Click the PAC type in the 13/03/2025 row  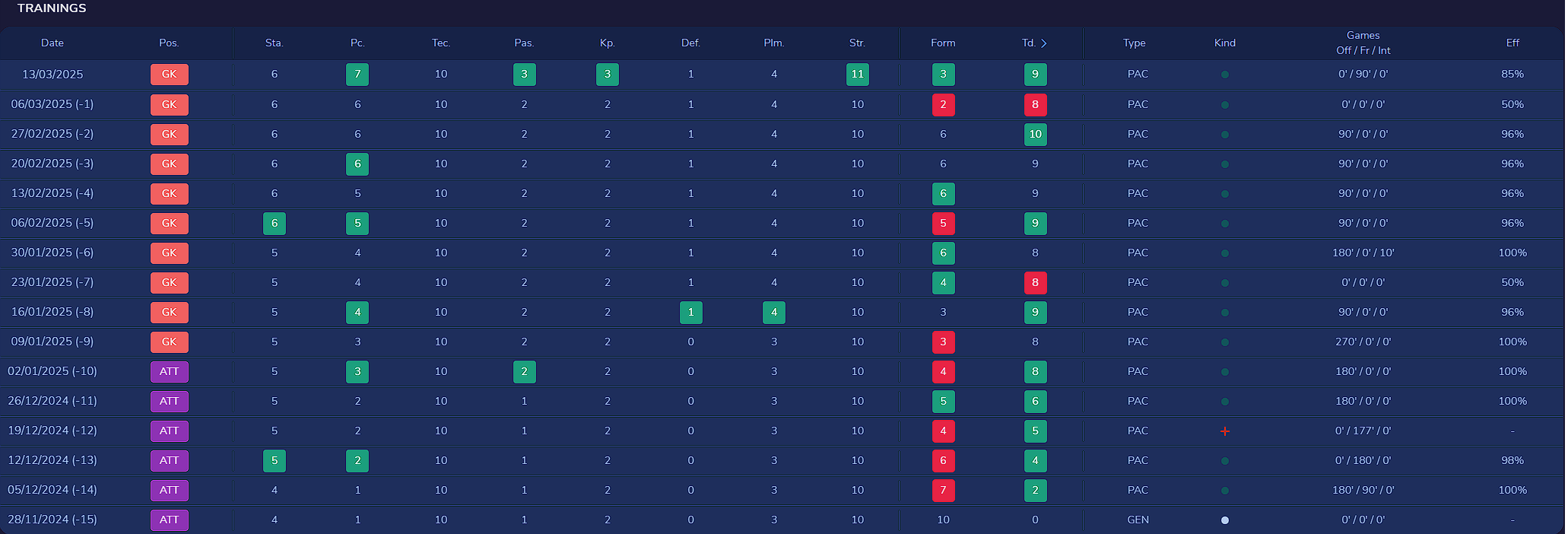(x=1138, y=75)
